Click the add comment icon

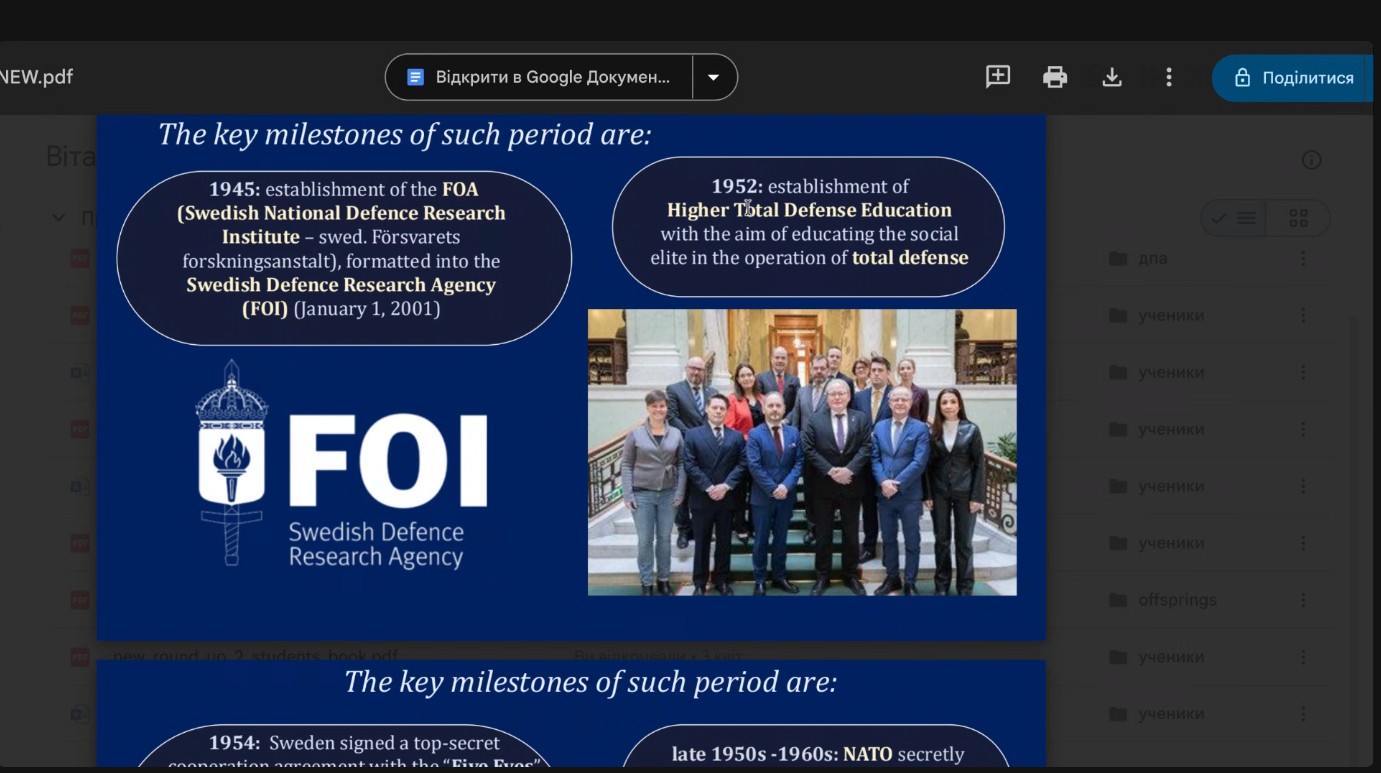click(x=998, y=77)
